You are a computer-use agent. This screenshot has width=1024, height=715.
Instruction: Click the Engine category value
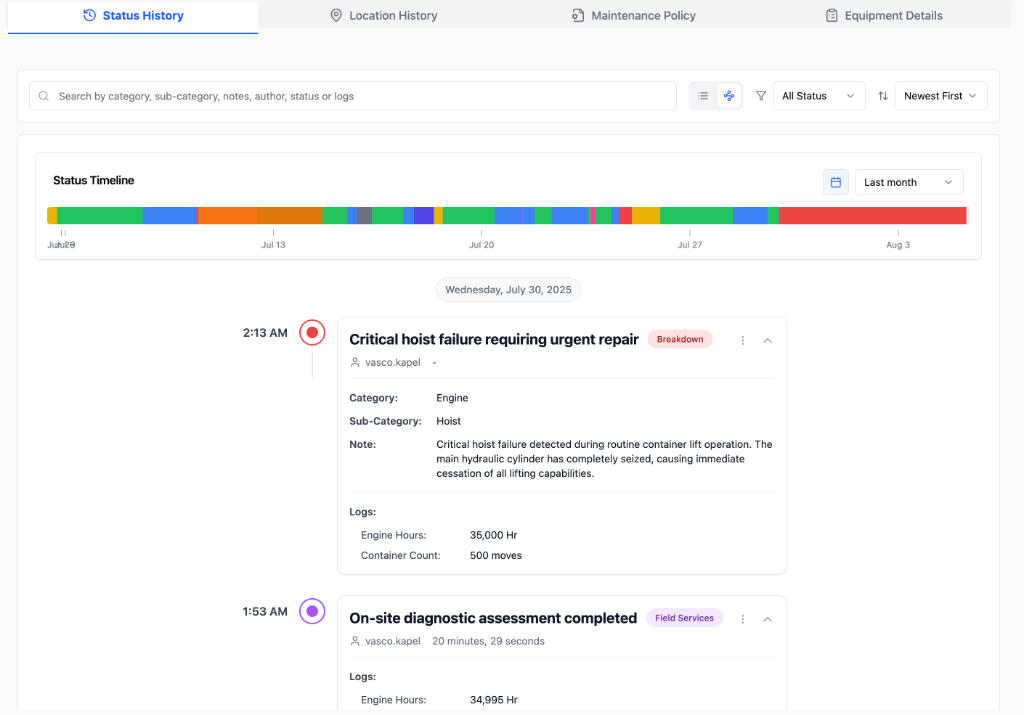coord(452,398)
